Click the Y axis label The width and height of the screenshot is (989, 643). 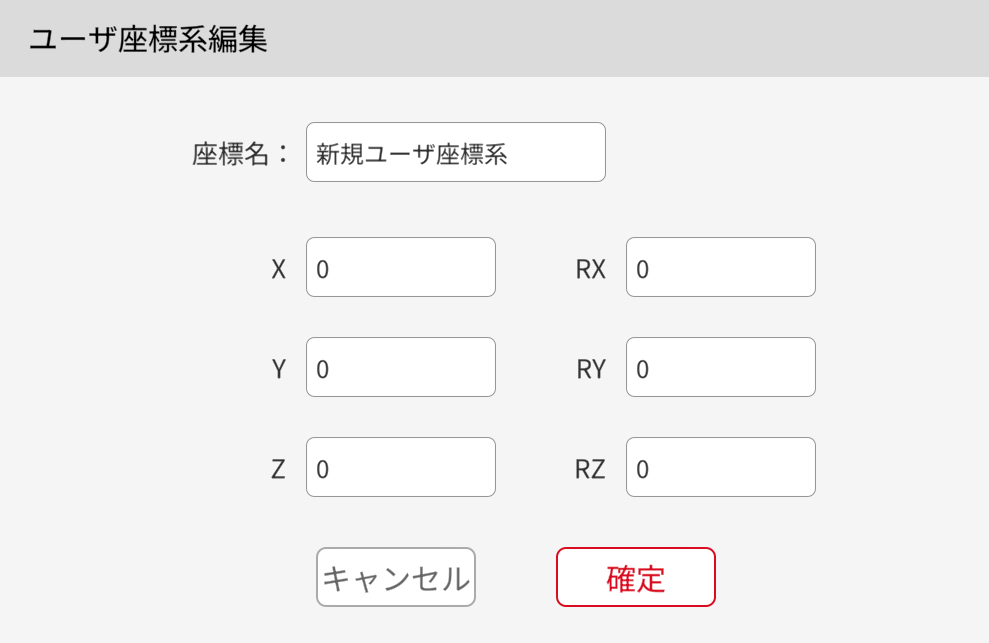click(x=279, y=369)
